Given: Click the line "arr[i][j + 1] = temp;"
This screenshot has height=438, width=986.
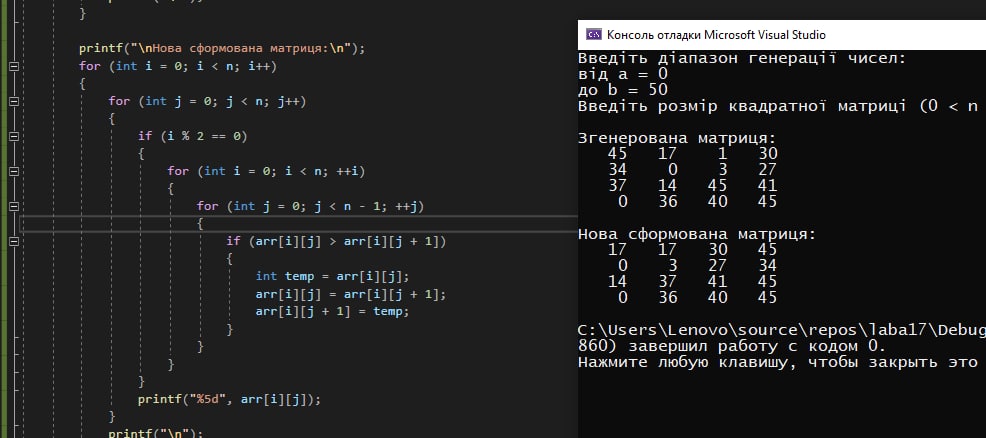Looking at the screenshot, I should (x=332, y=312).
